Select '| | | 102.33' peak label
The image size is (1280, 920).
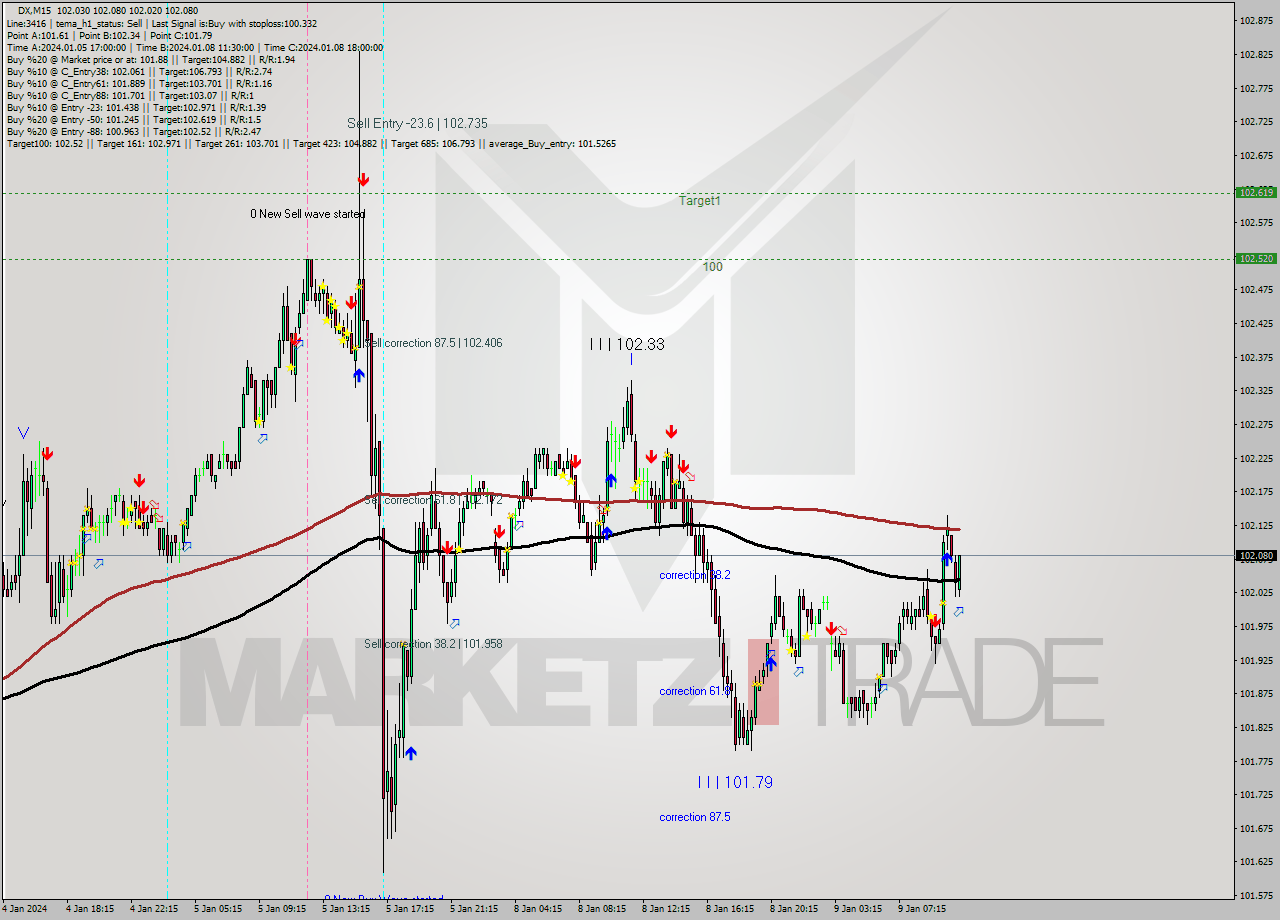click(627, 344)
